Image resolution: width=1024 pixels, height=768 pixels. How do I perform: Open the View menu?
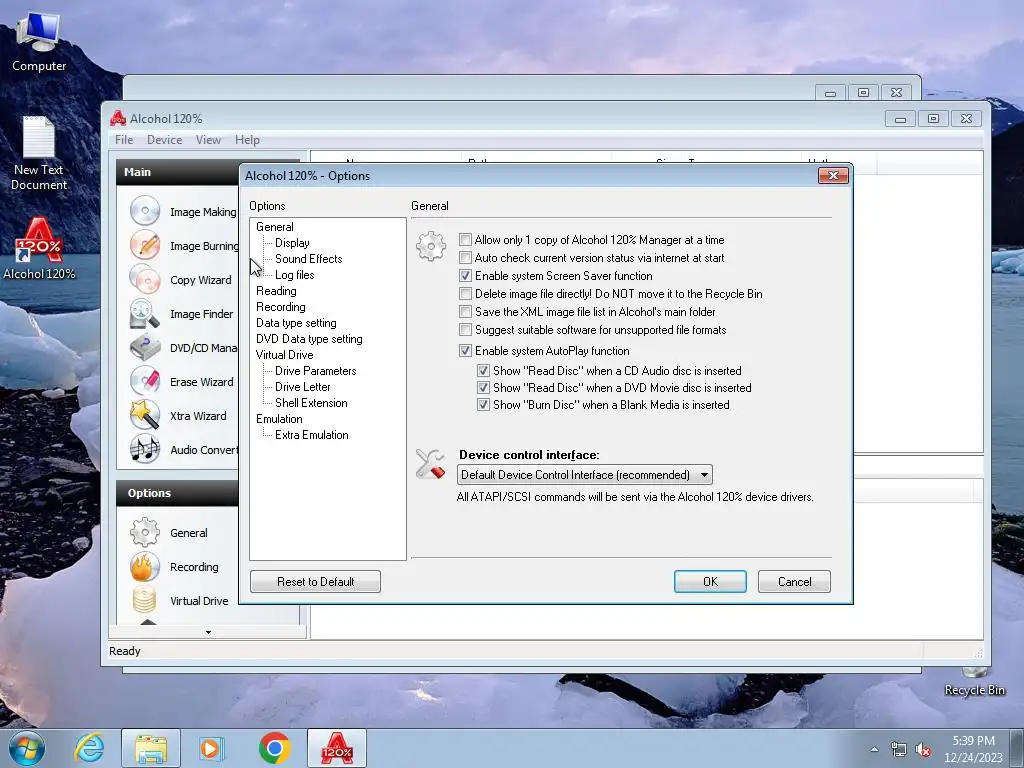[x=208, y=140]
